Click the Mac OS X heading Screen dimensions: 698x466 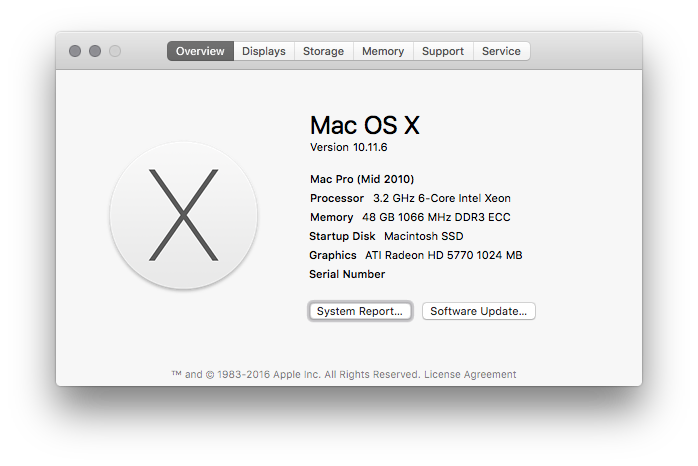365,125
